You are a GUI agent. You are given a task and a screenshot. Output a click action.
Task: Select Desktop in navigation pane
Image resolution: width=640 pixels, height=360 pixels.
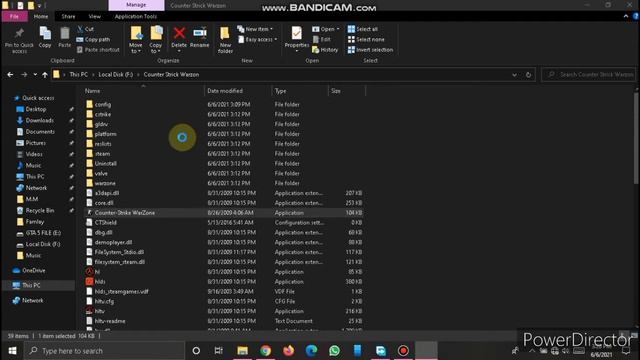click(x=36, y=109)
